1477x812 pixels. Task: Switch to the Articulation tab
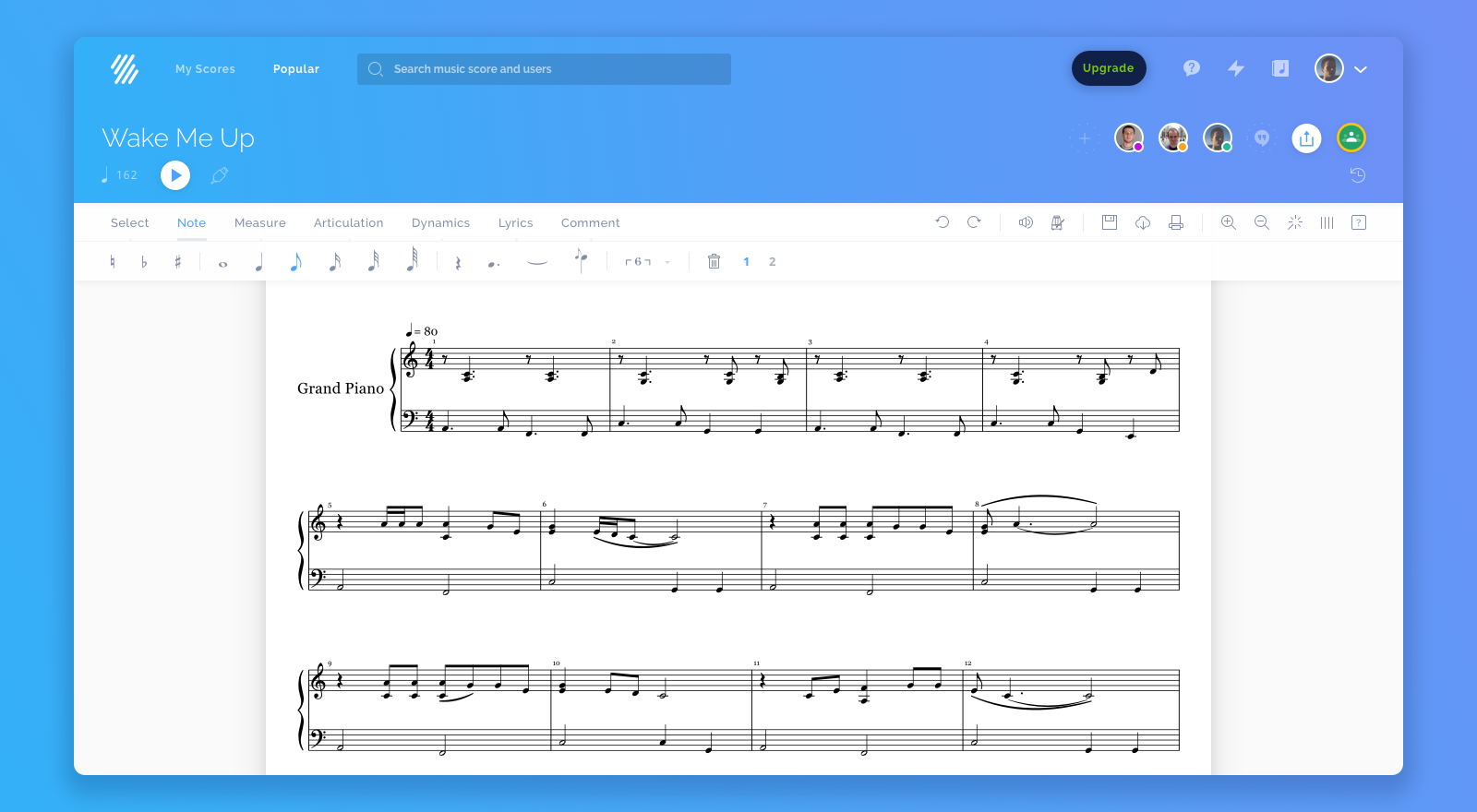(348, 223)
